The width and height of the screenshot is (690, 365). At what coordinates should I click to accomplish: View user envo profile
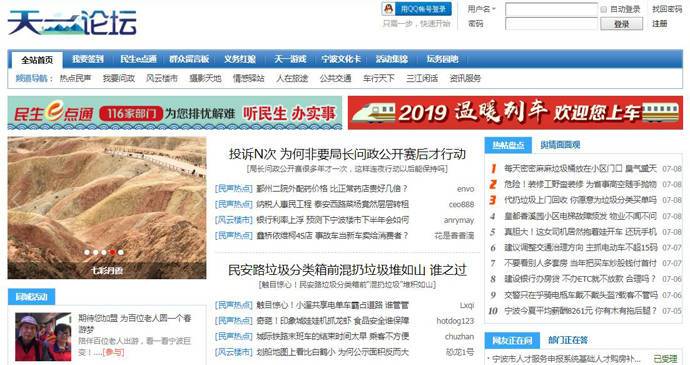click(466, 189)
